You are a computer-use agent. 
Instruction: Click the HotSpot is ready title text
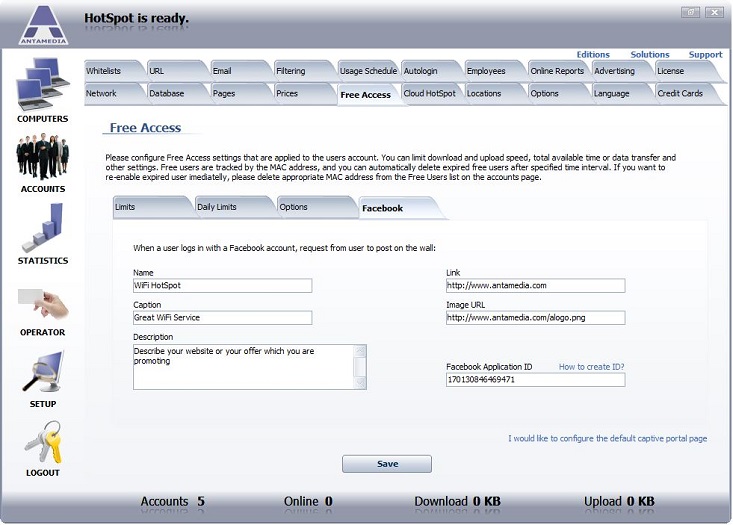click(x=136, y=18)
